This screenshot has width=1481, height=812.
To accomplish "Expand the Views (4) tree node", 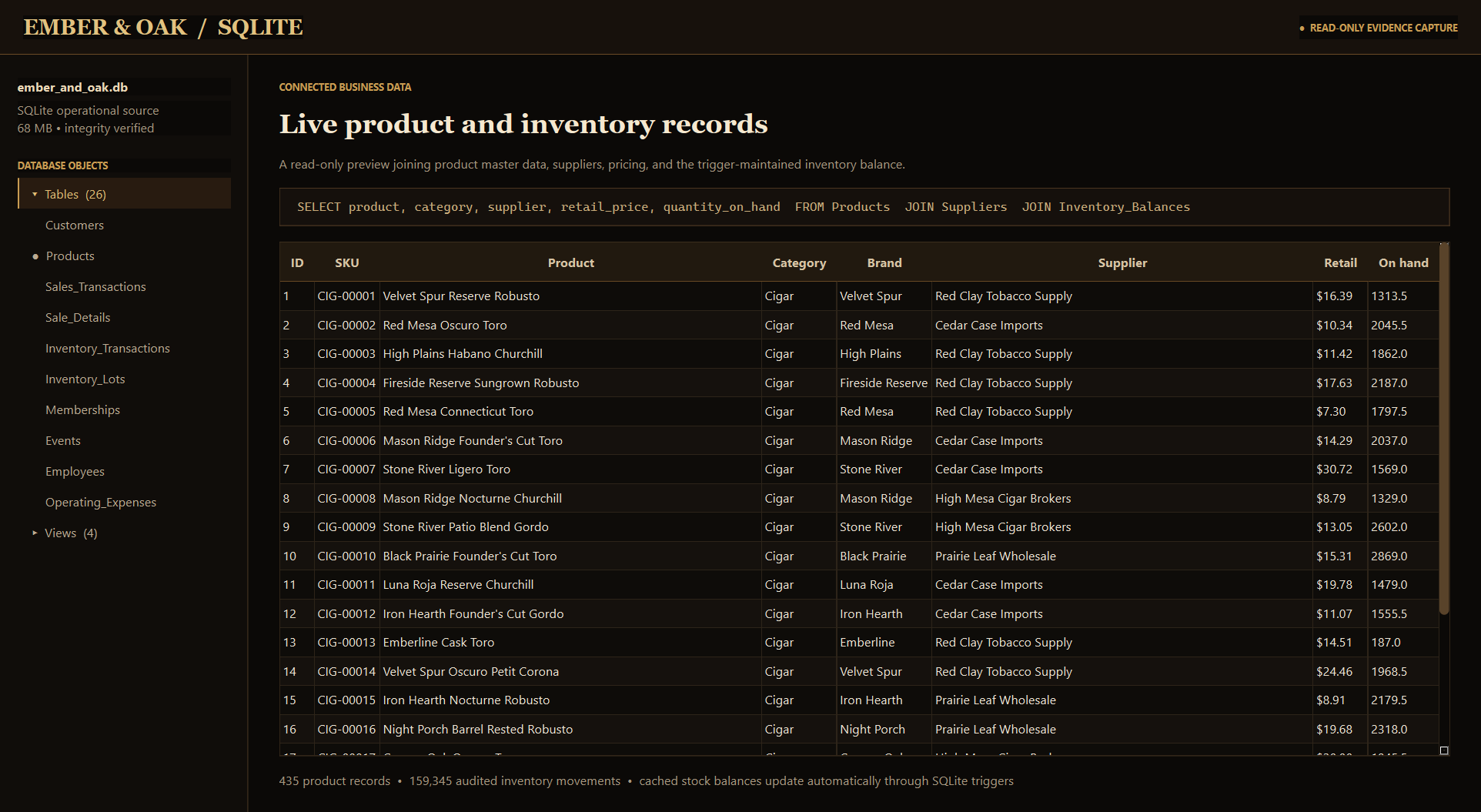I will 125,533.
